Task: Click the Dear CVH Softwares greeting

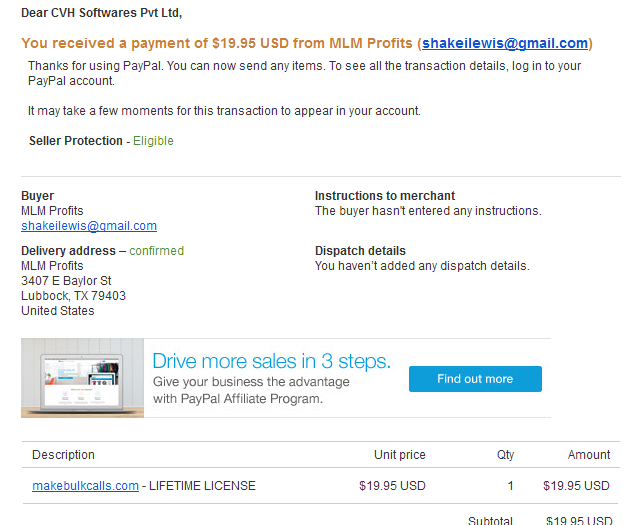Action: click(x=101, y=13)
